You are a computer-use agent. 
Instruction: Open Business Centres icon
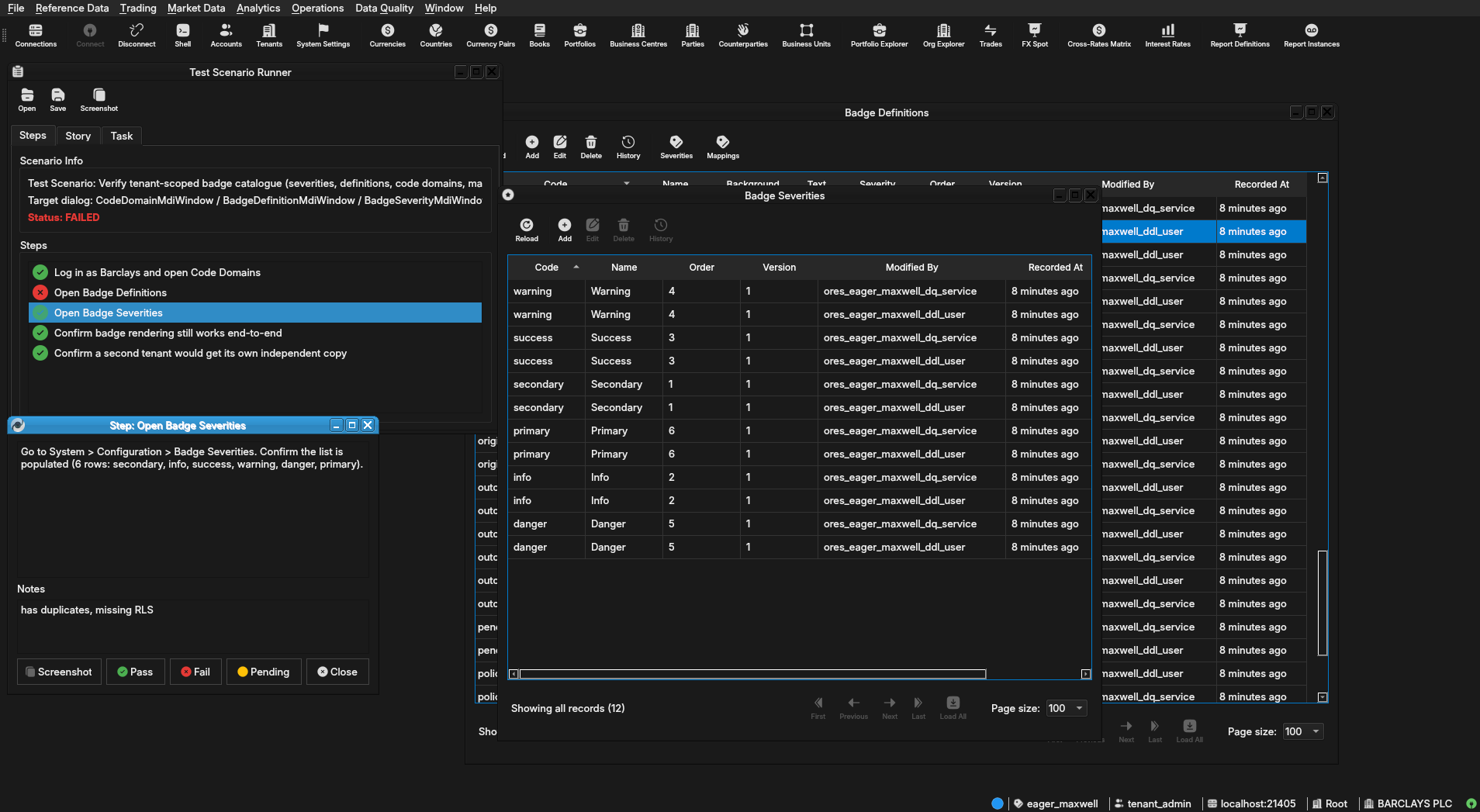coord(638,35)
